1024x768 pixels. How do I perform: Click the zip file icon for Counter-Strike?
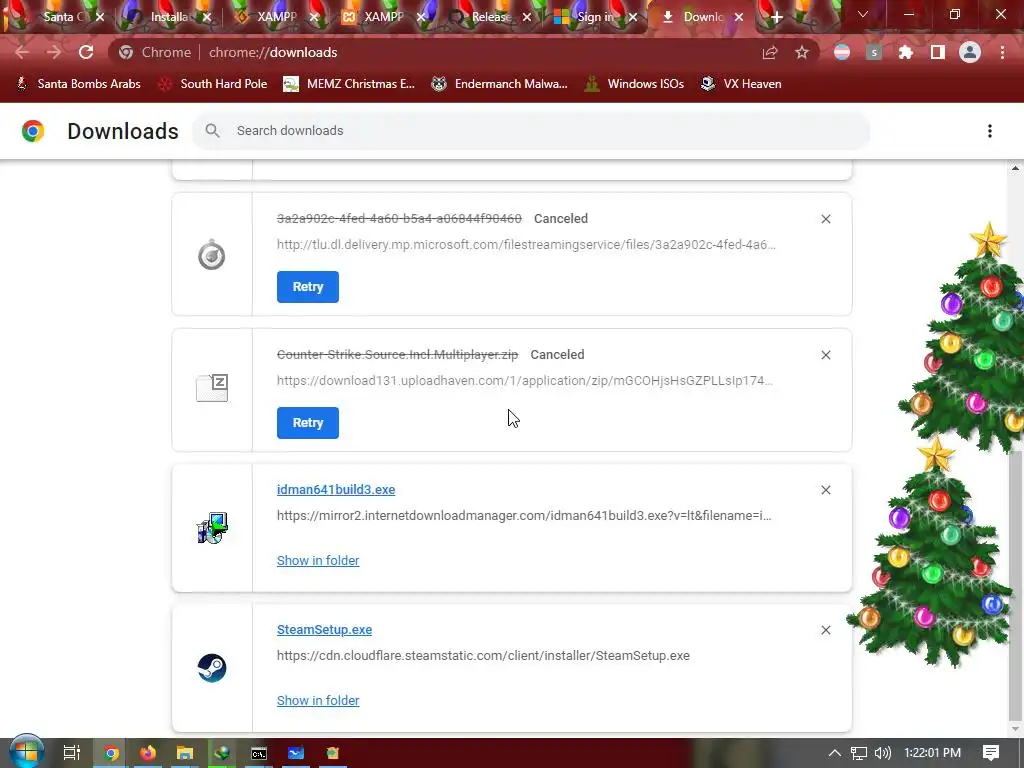212,388
